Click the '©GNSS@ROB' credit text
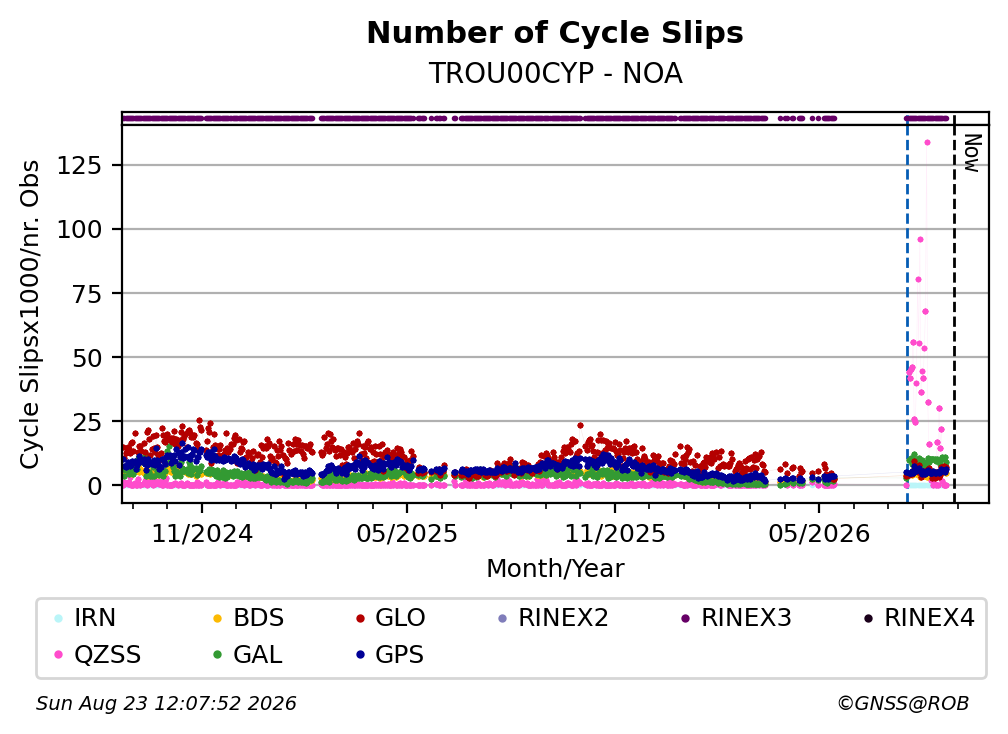Image resolution: width=1008 pixels, height=734 pixels. pyautogui.click(x=903, y=704)
